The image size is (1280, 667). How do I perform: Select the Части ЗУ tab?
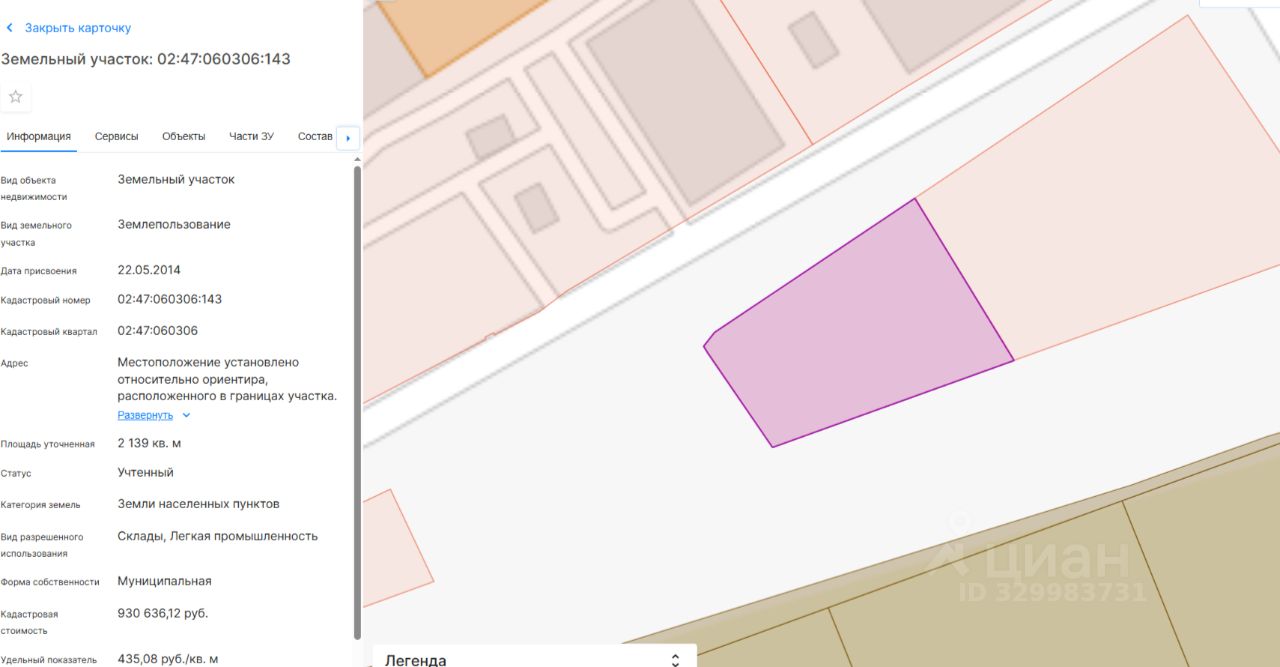(x=251, y=136)
